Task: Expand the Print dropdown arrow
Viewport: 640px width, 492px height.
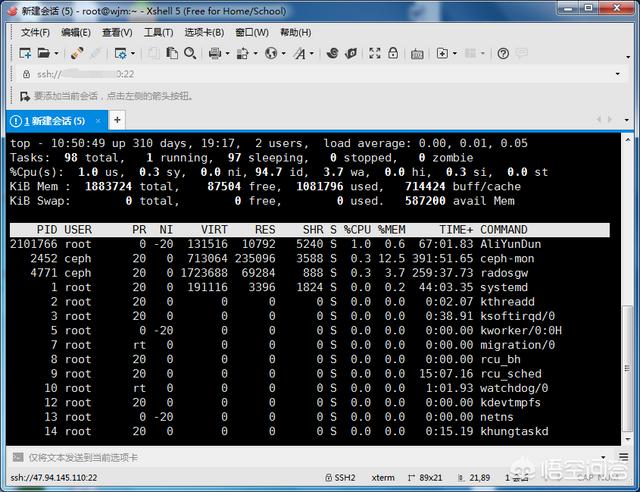Action: tap(227, 53)
